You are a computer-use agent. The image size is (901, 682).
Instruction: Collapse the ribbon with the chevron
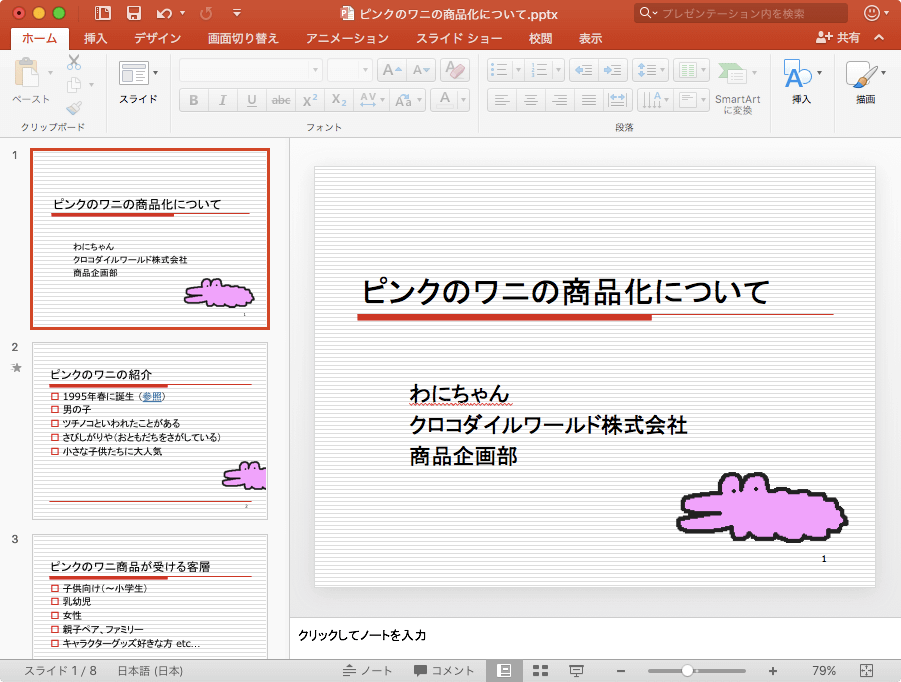point(879,38)
